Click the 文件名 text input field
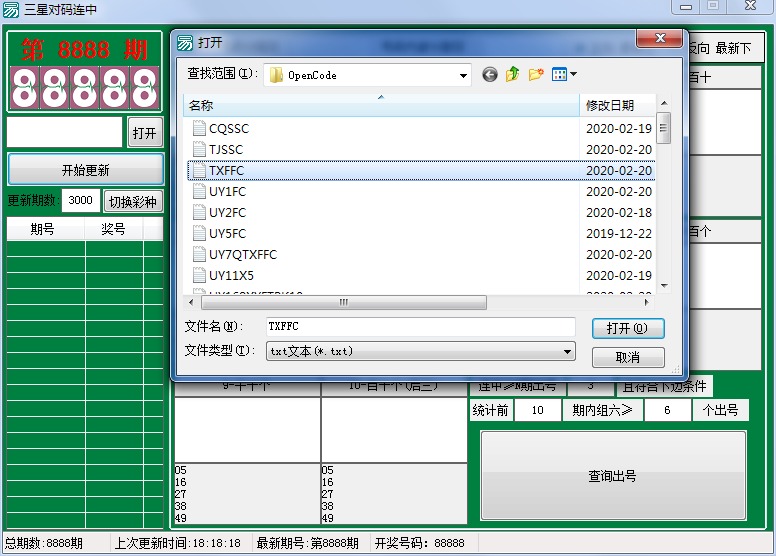This screenshot has height=556, width=776. (420, 327)
